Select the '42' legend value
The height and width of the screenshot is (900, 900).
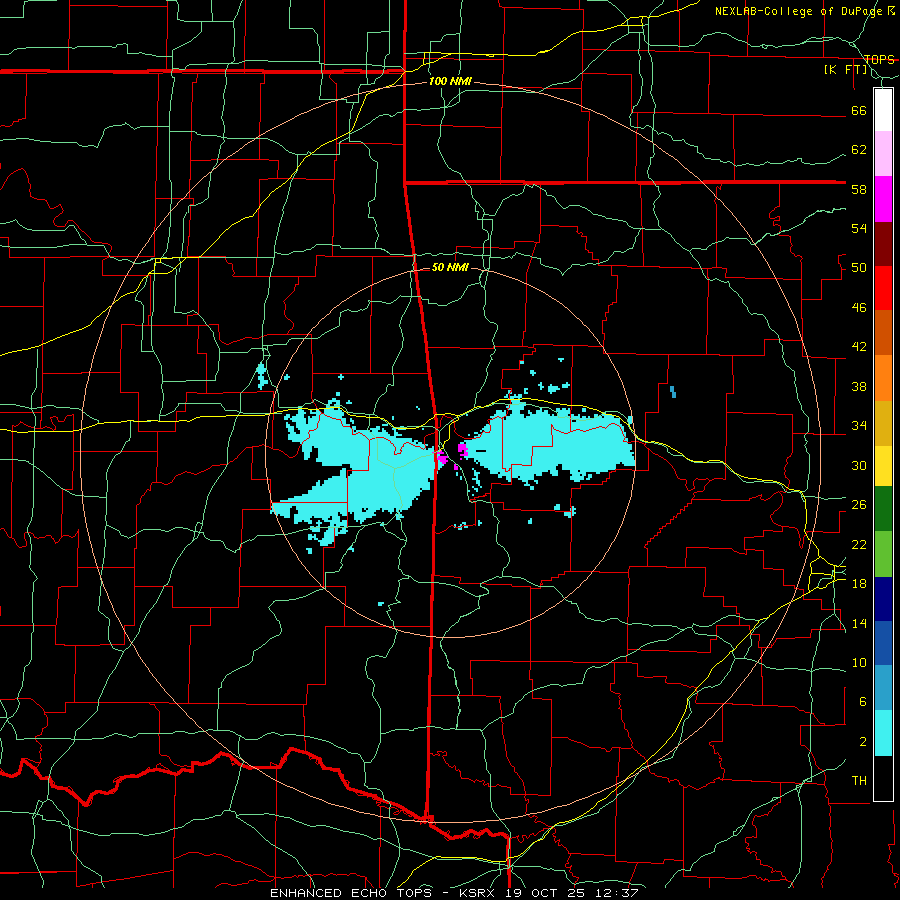pos(859,346)
